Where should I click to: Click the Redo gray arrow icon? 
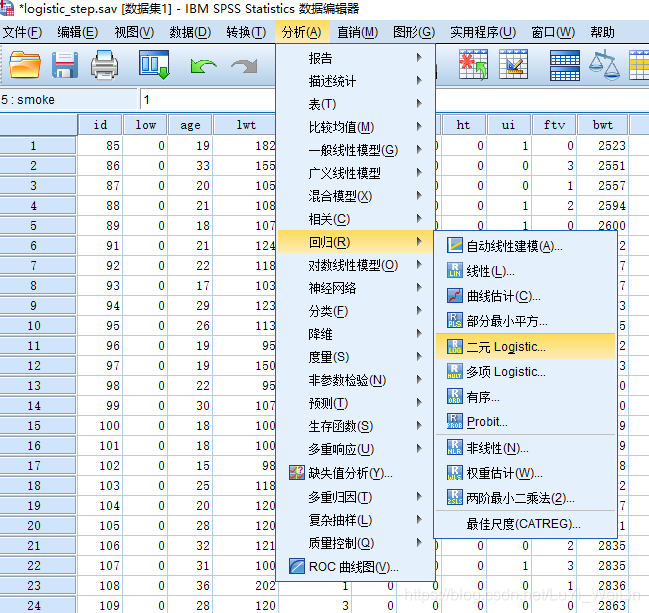coord(244,66)
